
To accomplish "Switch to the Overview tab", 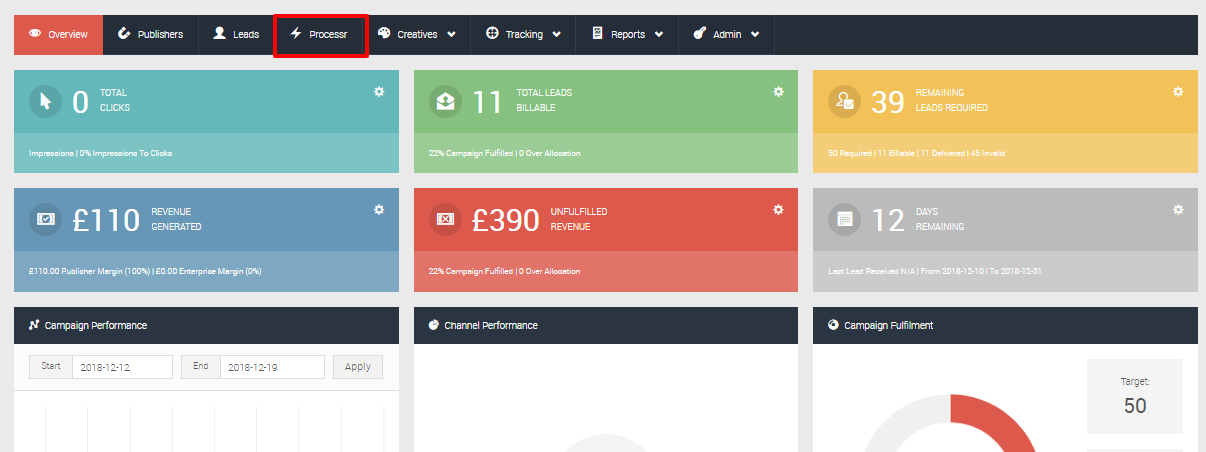I will pyautogui.click(x=59, y=34).
